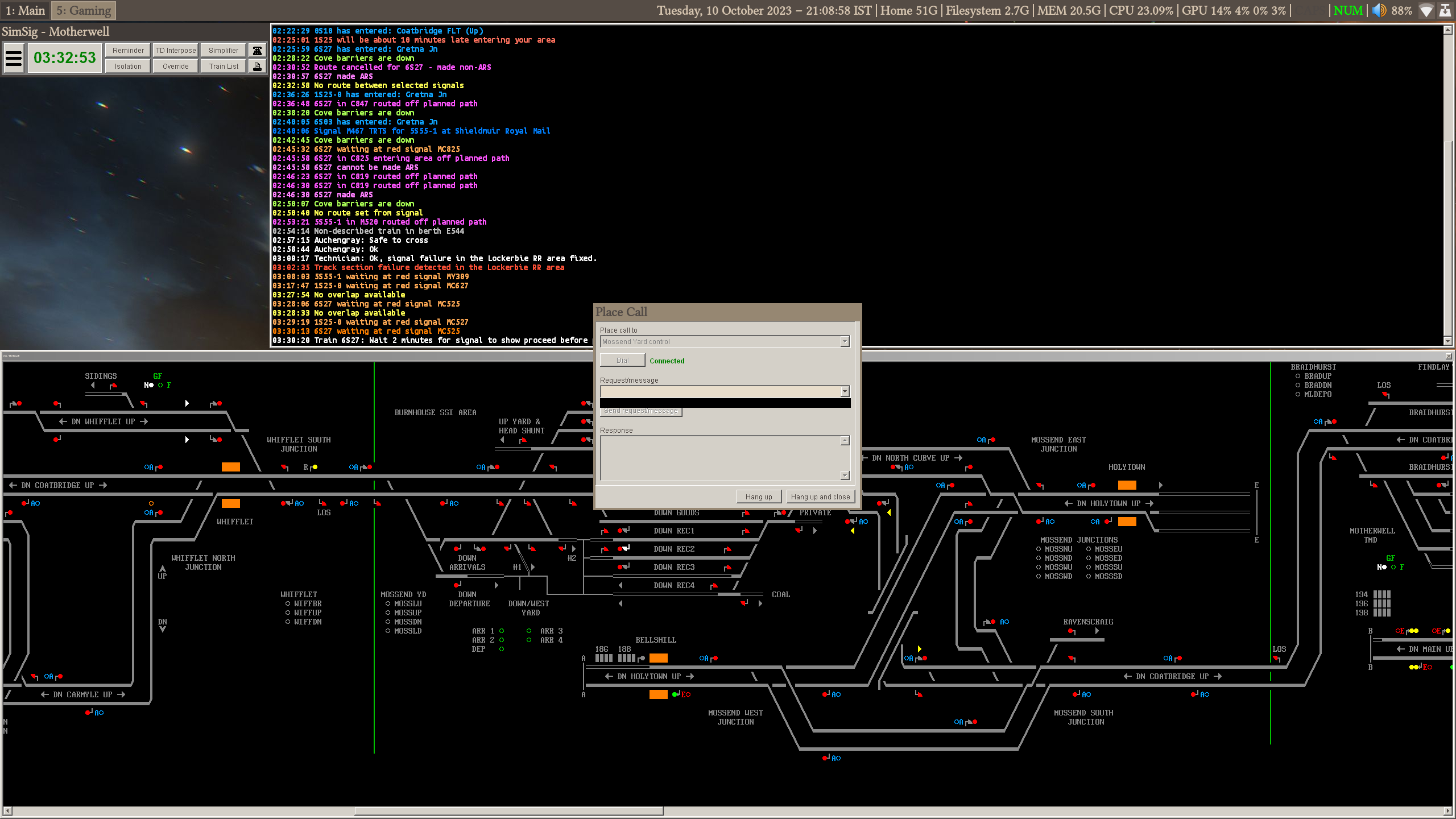The image size is (1456, 819).
Task: Toggle the DEP green indicator
Action: [x=502, y=649]
